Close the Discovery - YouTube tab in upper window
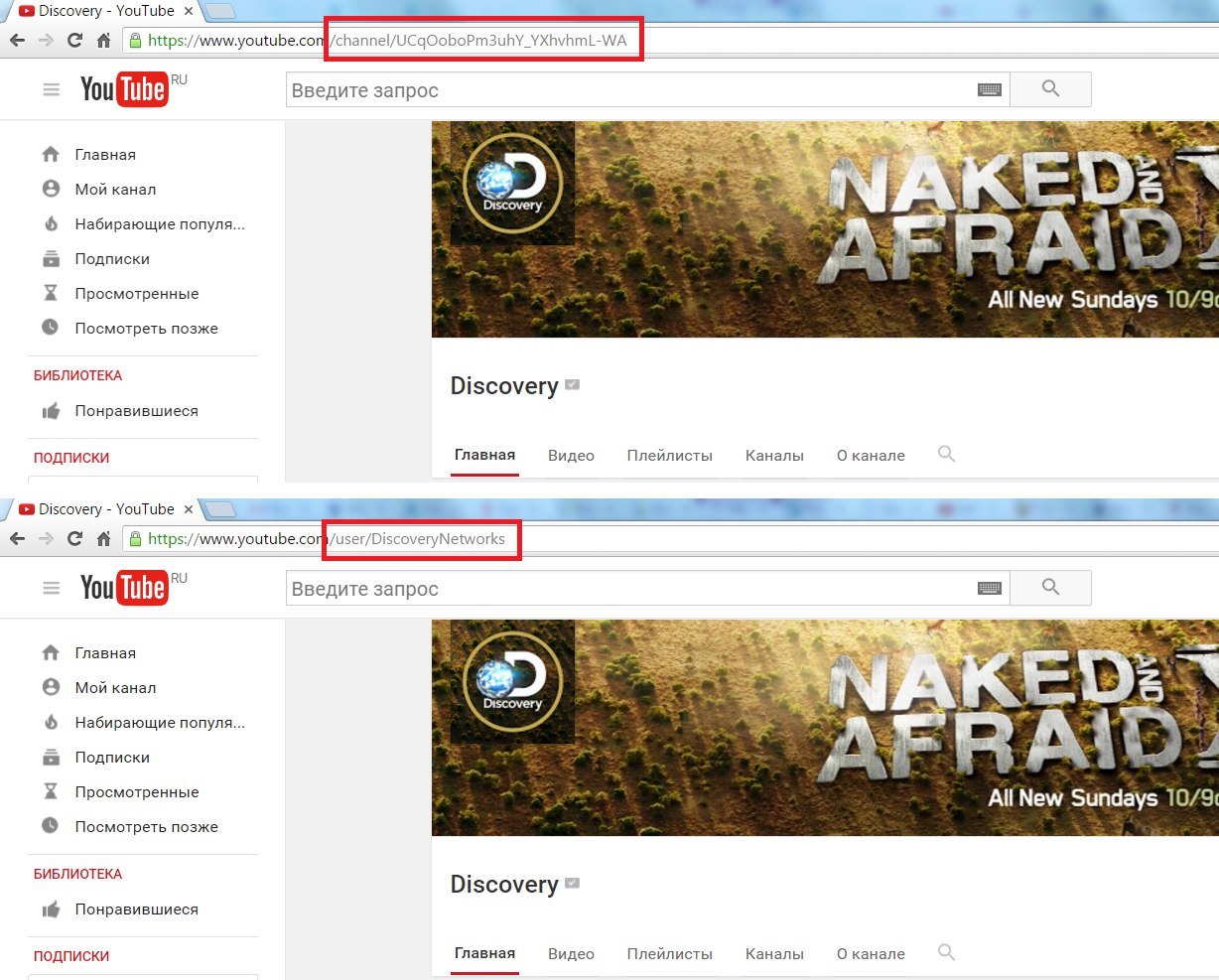The width and height of the screenshot is (1219, 980). (189, 11)
